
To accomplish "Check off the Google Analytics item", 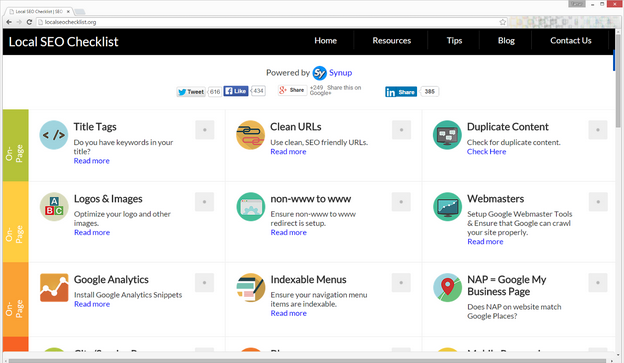I will click(205, 283).
